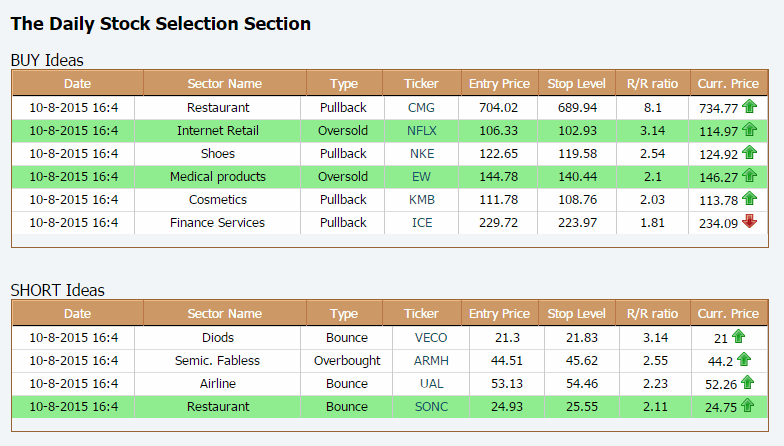Viewport: 784px width, 446px height.
Task: Open the CMG ticker link
Action: pos(422,108)
